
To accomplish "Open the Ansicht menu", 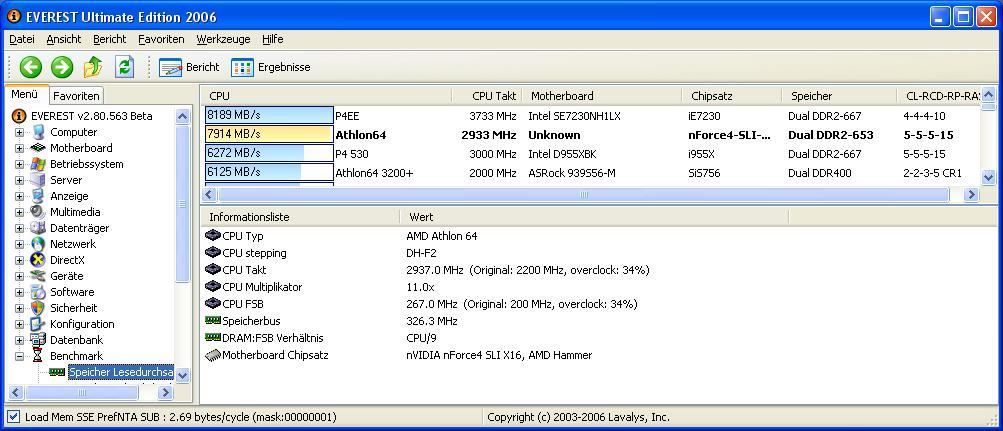I will click(64, 39).
